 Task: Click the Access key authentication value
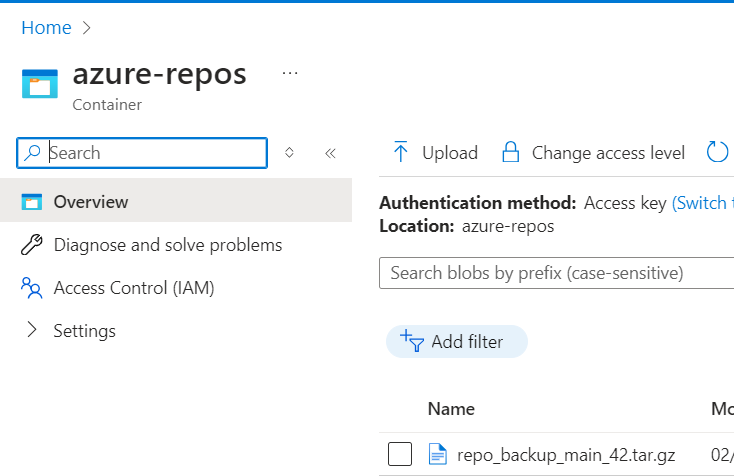pyautogui.click(x=625, y=203)
